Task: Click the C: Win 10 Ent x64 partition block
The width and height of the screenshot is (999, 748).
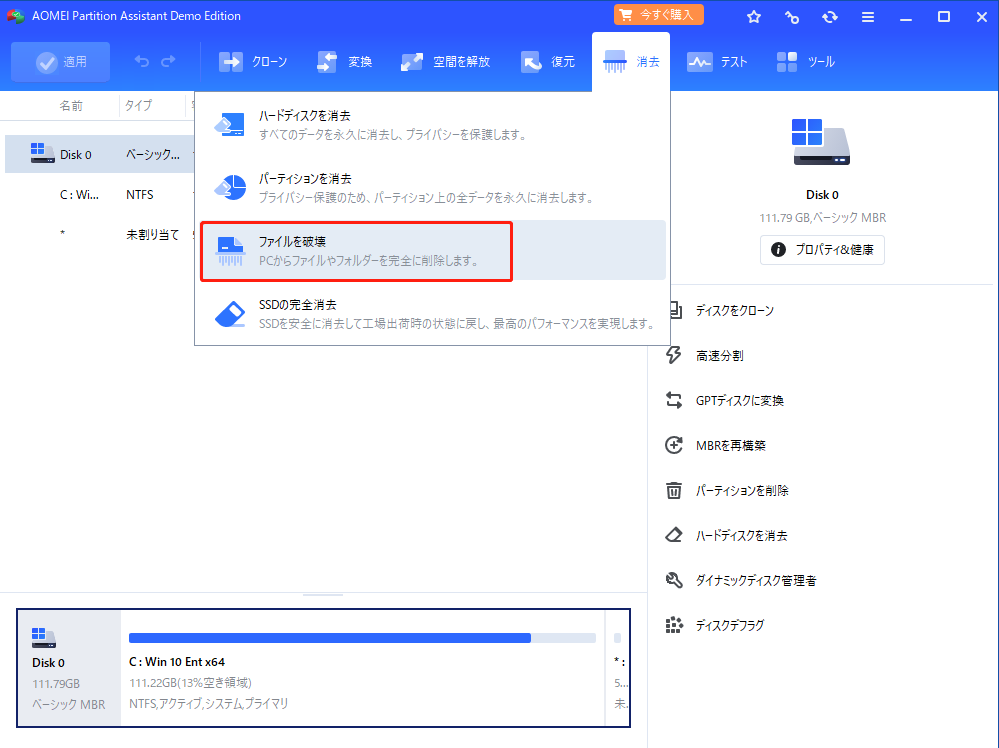Action: [x=362, y=668]
